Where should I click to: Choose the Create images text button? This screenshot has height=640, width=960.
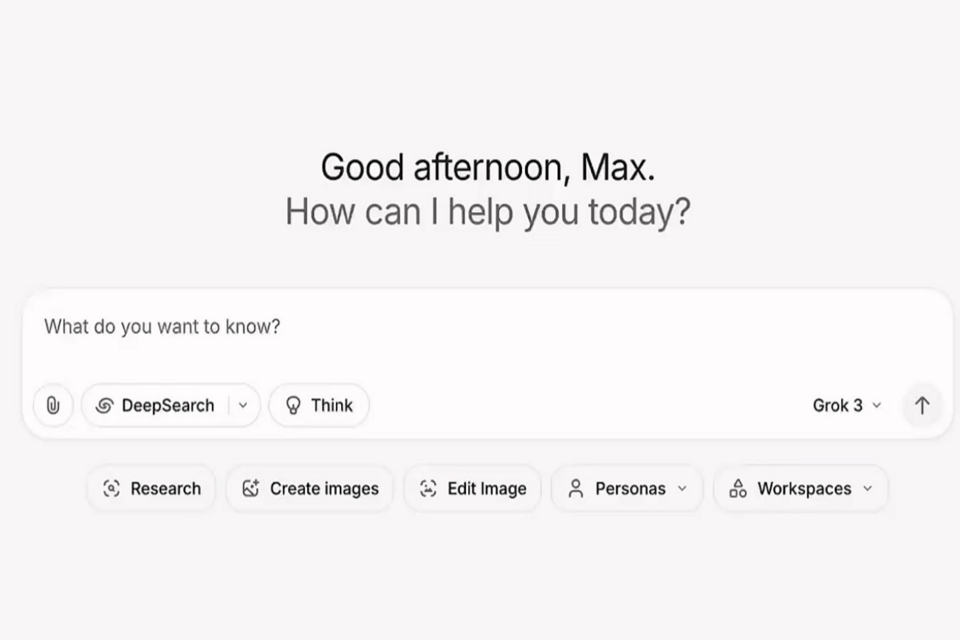coord(324,488)
